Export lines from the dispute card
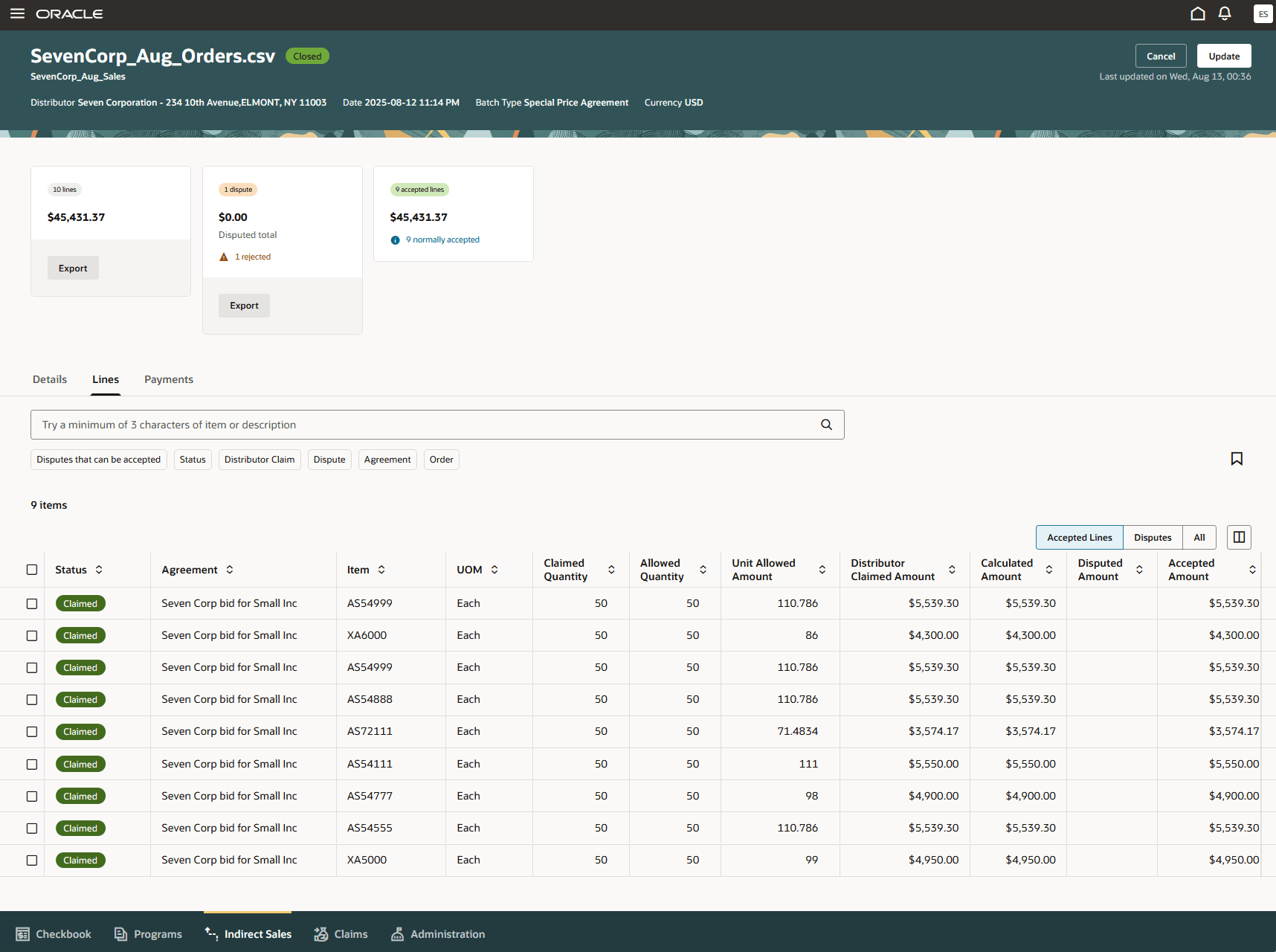This screenshot has height=952, width=1276. click(244, 306)
